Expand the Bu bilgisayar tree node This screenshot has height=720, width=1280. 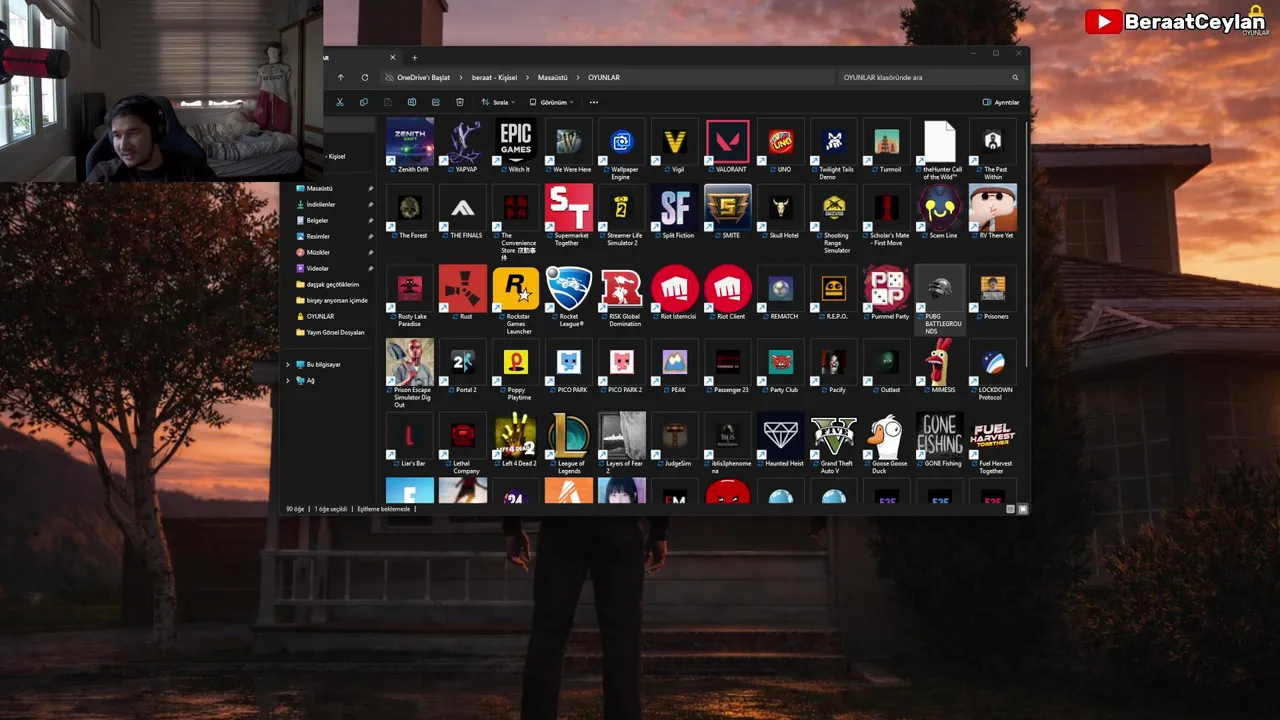(288, 364)
